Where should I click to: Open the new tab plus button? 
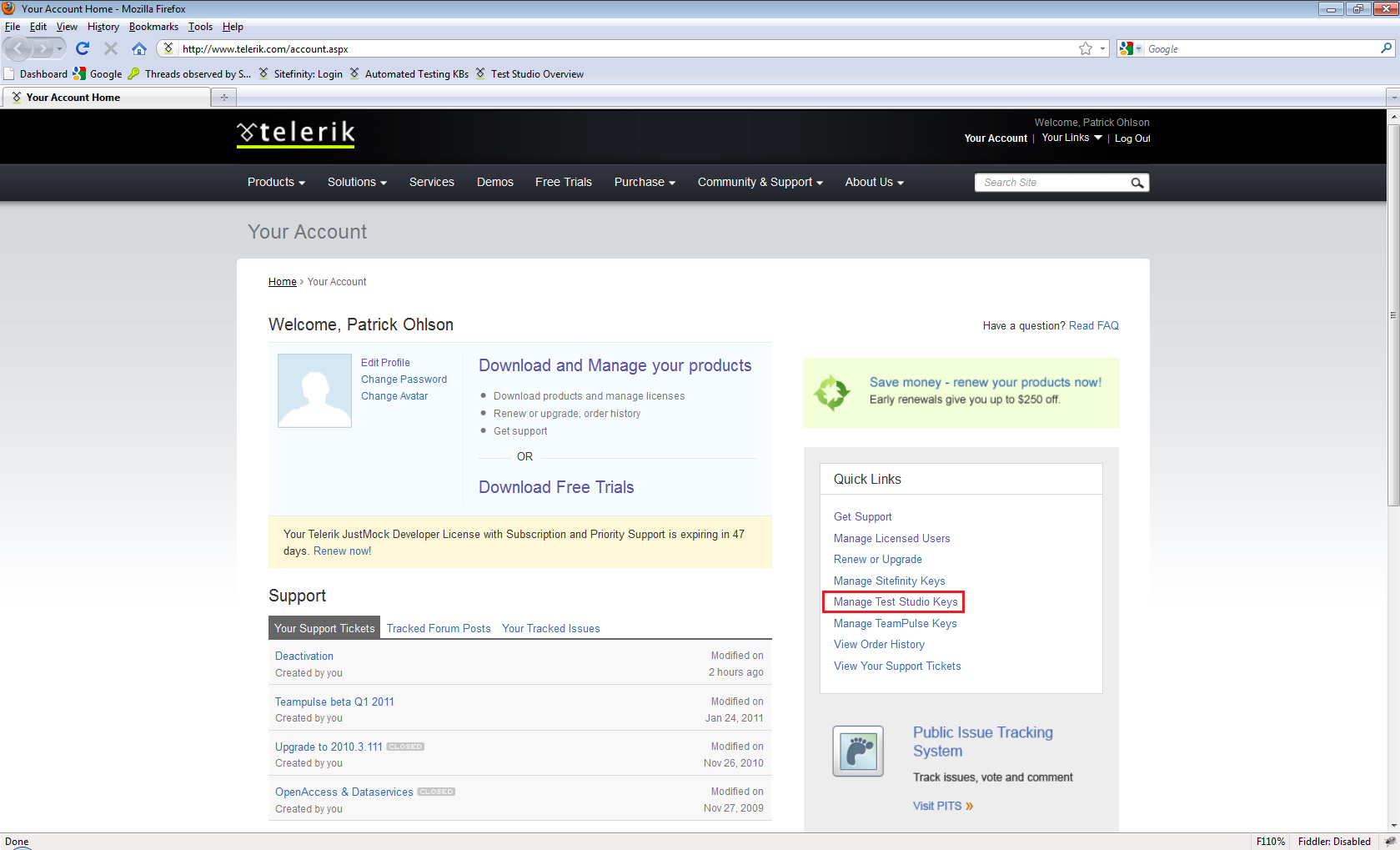click(224, 98)
